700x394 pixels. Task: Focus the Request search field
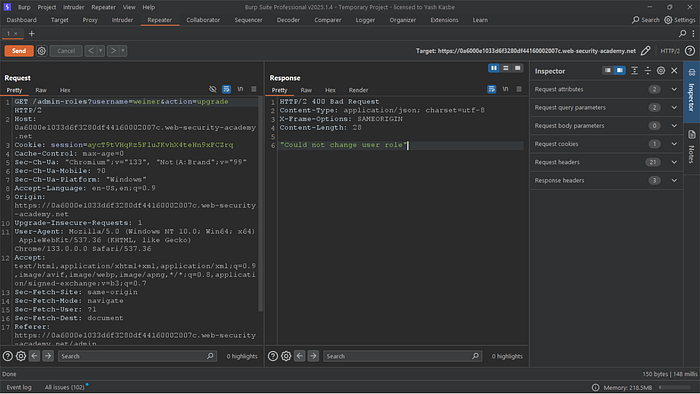tap(137, 356)
